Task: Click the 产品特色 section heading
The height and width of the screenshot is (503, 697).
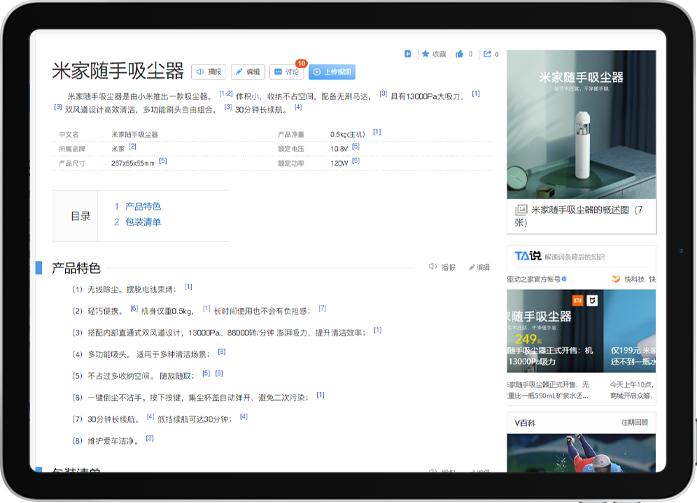Action: (76, 268)
